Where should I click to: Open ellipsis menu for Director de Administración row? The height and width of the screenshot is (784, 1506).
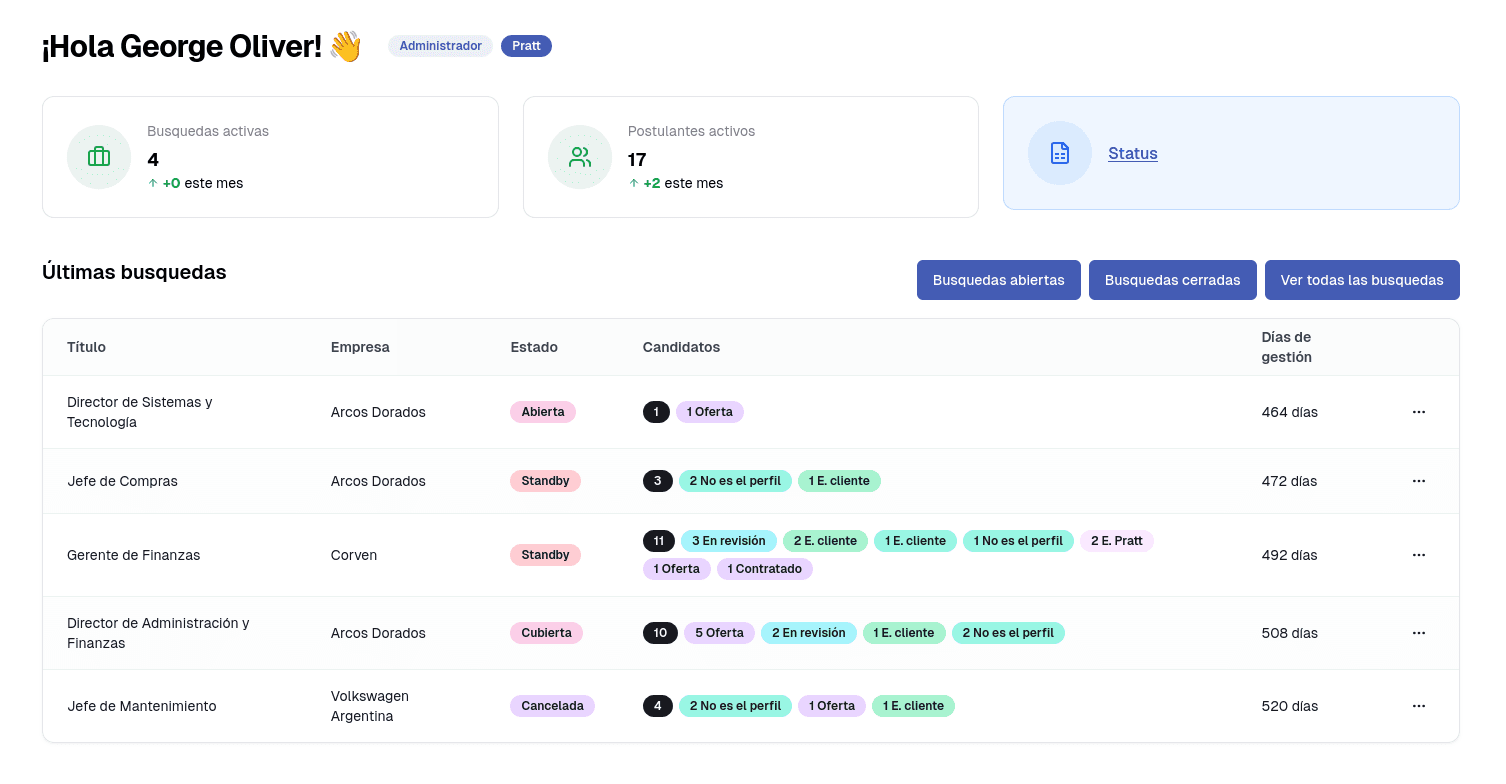point(1418,633)
